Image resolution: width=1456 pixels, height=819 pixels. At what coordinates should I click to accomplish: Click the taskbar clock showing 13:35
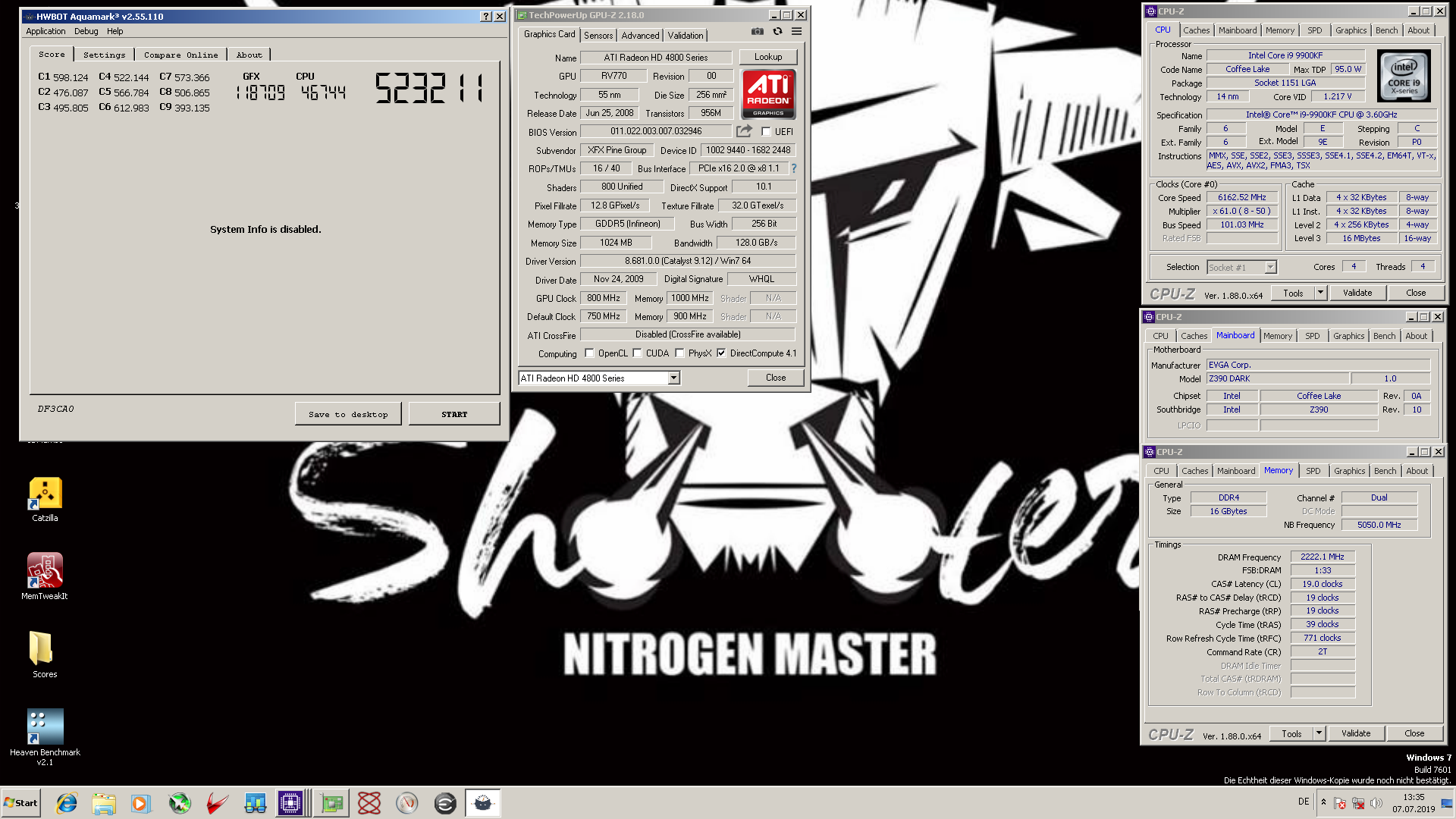(1414, 803)
